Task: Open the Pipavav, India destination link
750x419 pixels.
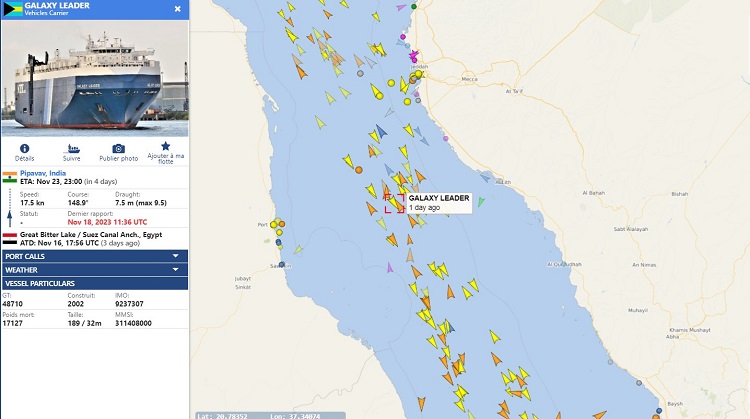Action: coord(43,173)
